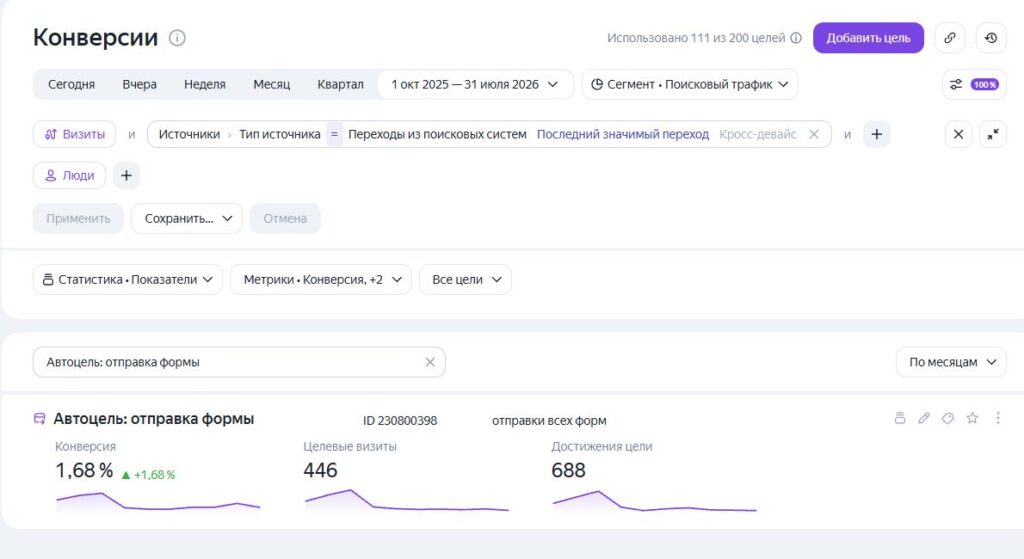The image size is (1024, 559).
Task: Click the goal type icon before Автоцель
Action: (x=40, y=419)
